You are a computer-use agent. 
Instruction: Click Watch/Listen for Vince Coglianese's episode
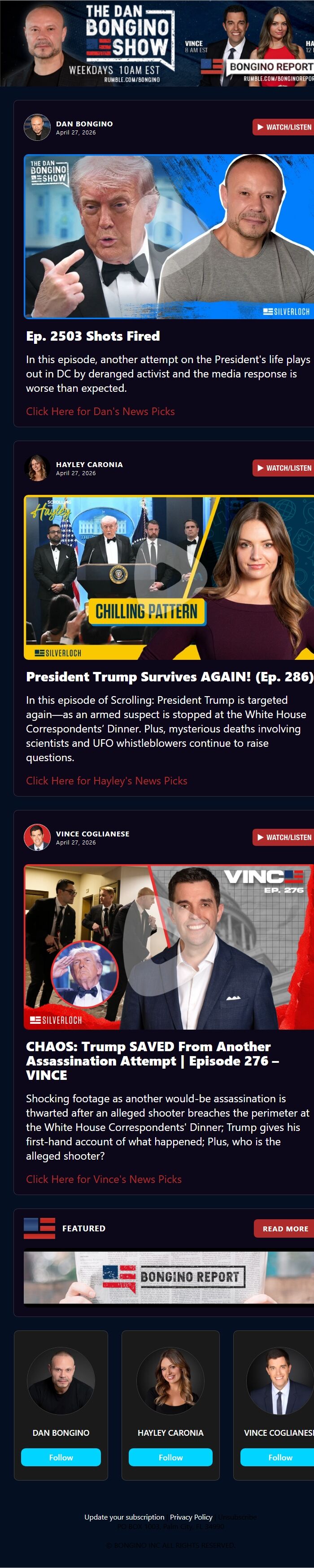[x=283, y=837]
